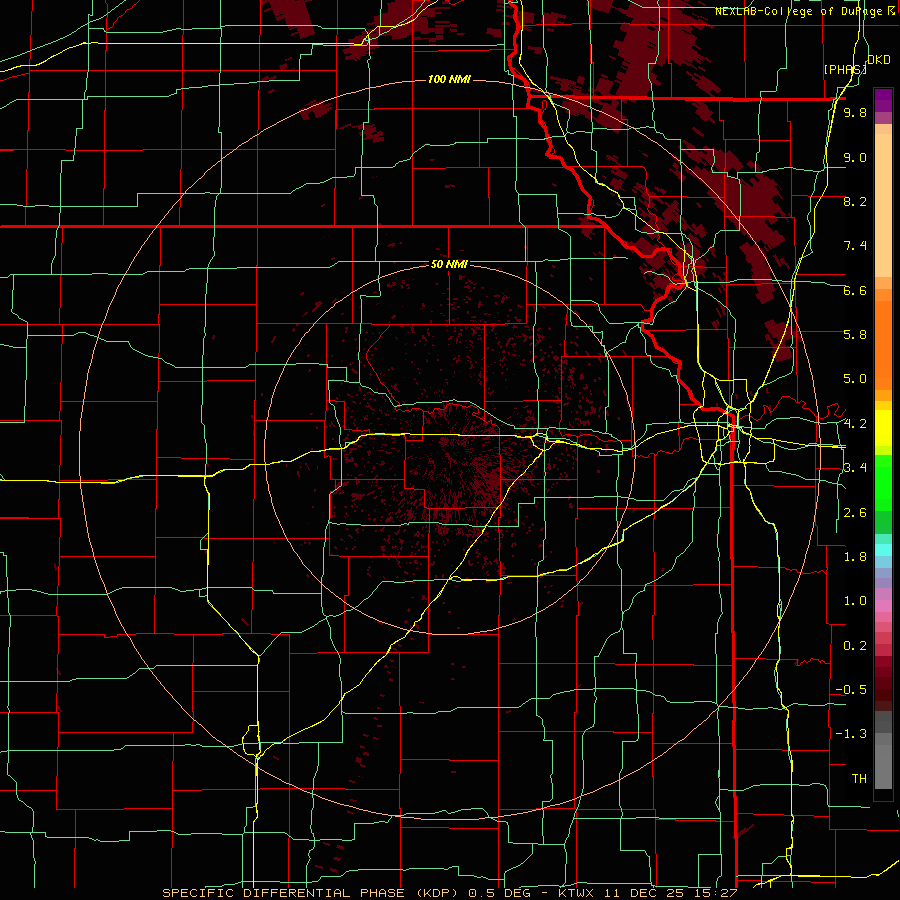Click the 5.0 legend scale value
The image size is (900, 900).
click(x=855, y=379)
